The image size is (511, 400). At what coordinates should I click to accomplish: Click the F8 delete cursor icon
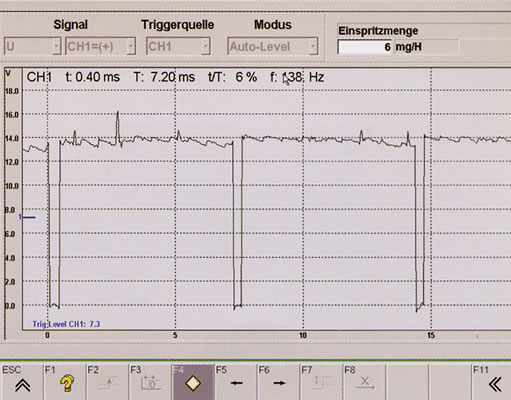coord(365,383)
